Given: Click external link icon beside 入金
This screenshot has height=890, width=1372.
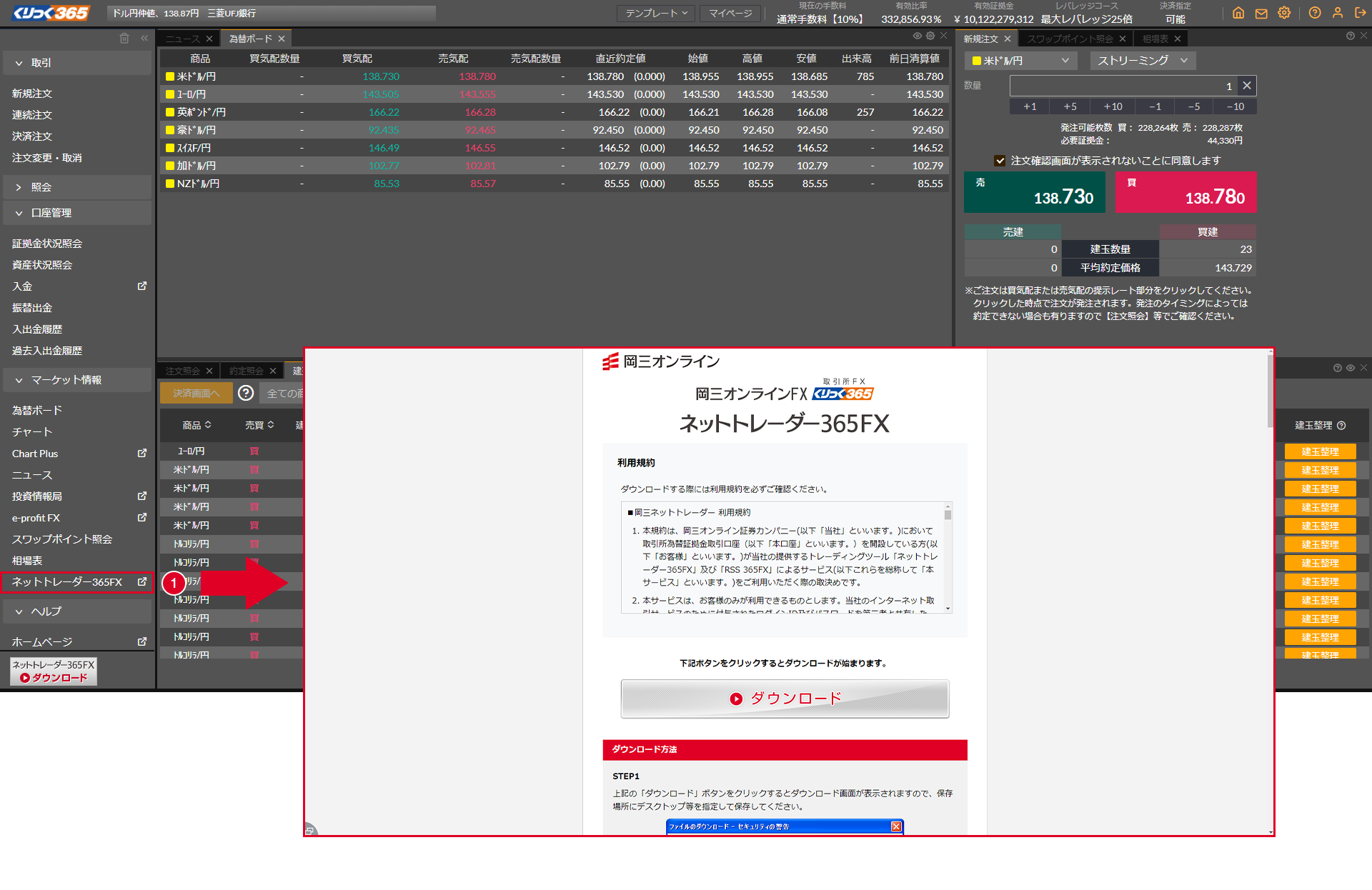Looking at the screenshot, I should coord(142,286).
